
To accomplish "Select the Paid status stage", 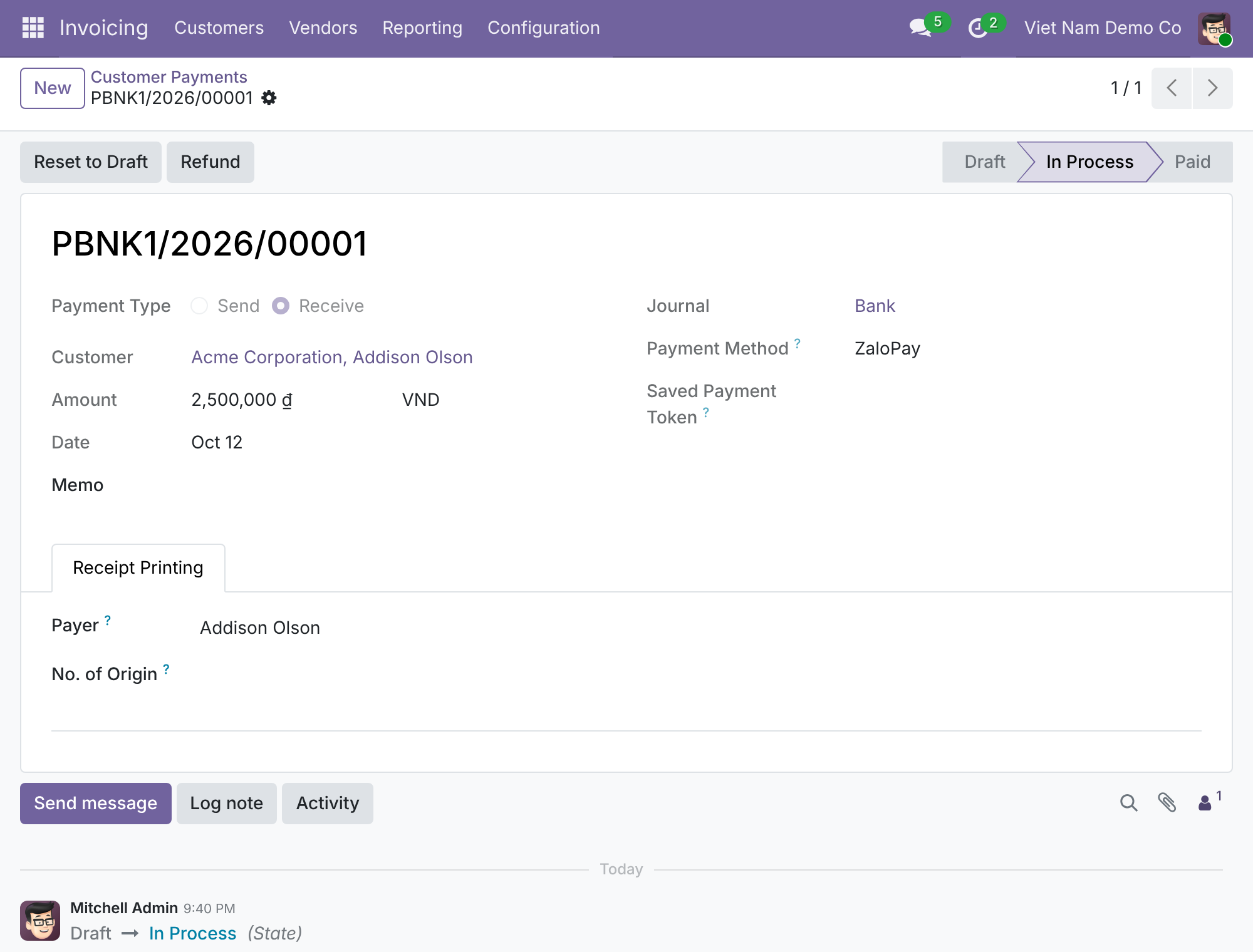I will point(1193,162).
